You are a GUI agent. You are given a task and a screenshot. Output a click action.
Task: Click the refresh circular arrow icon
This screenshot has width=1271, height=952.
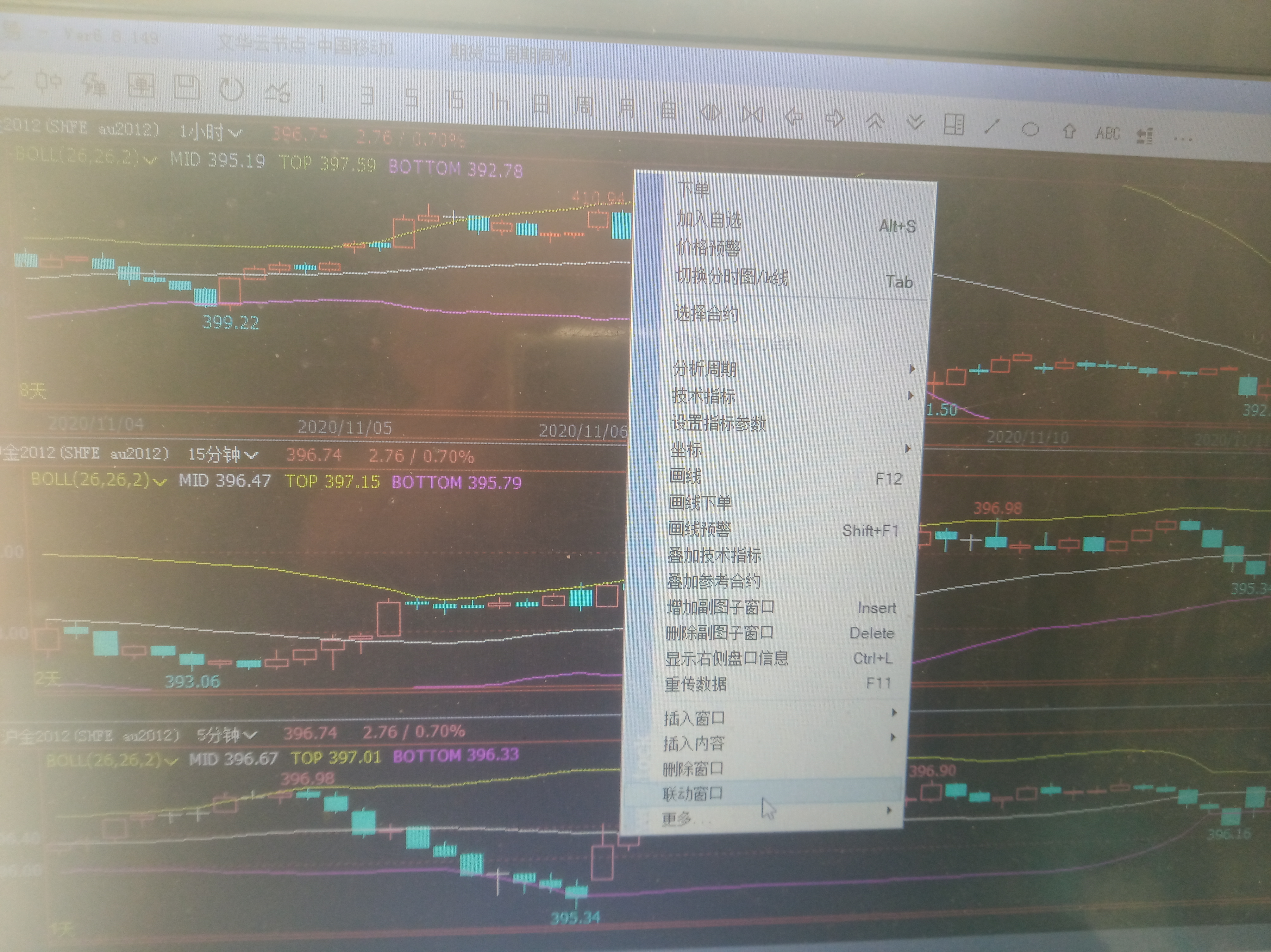(x=232, y=90)
